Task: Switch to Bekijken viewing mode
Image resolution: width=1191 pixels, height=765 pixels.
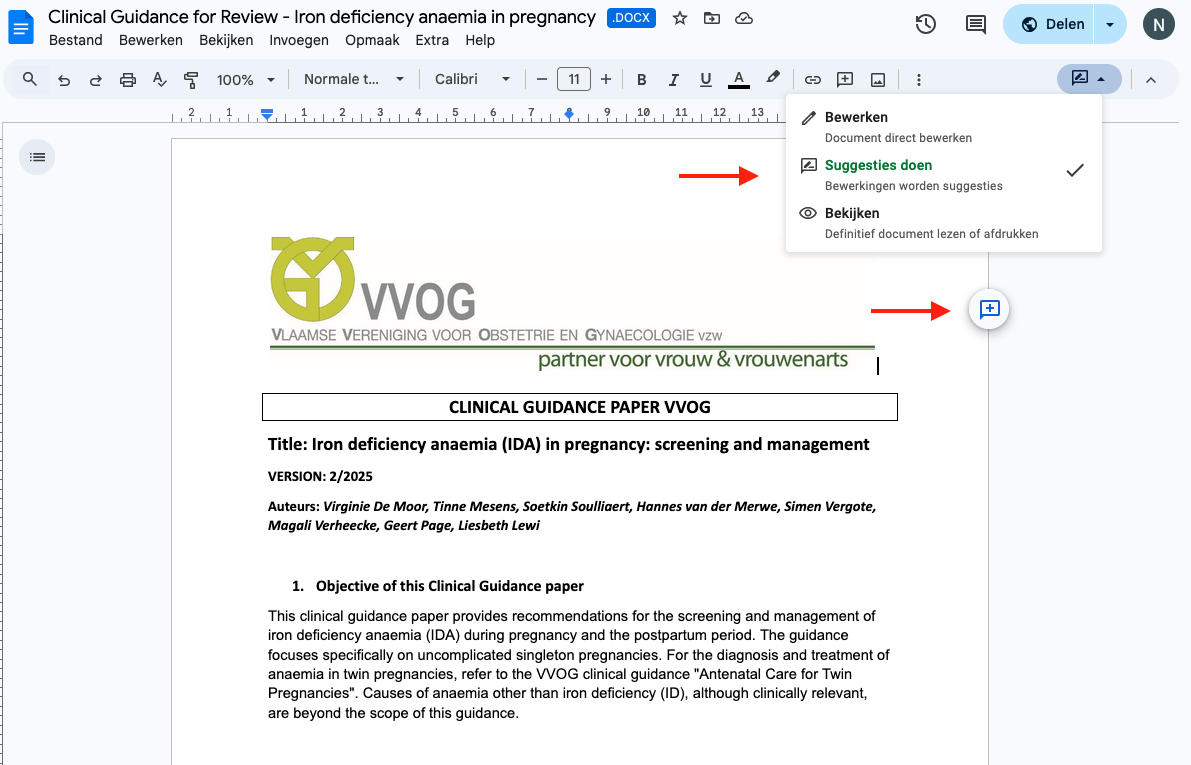Action: click(943, 223)
